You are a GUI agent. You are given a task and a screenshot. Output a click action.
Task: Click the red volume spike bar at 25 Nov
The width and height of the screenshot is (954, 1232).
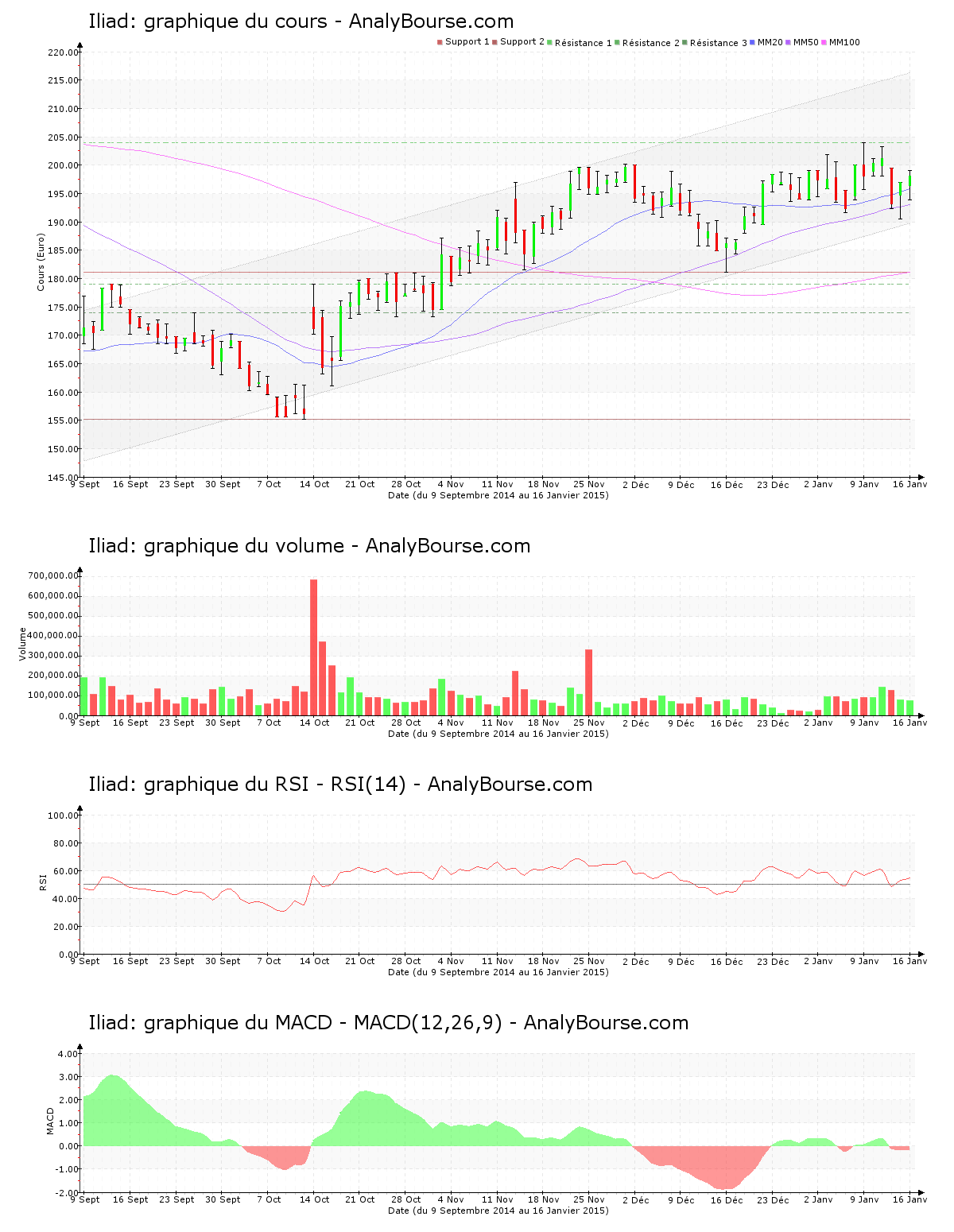589,682
